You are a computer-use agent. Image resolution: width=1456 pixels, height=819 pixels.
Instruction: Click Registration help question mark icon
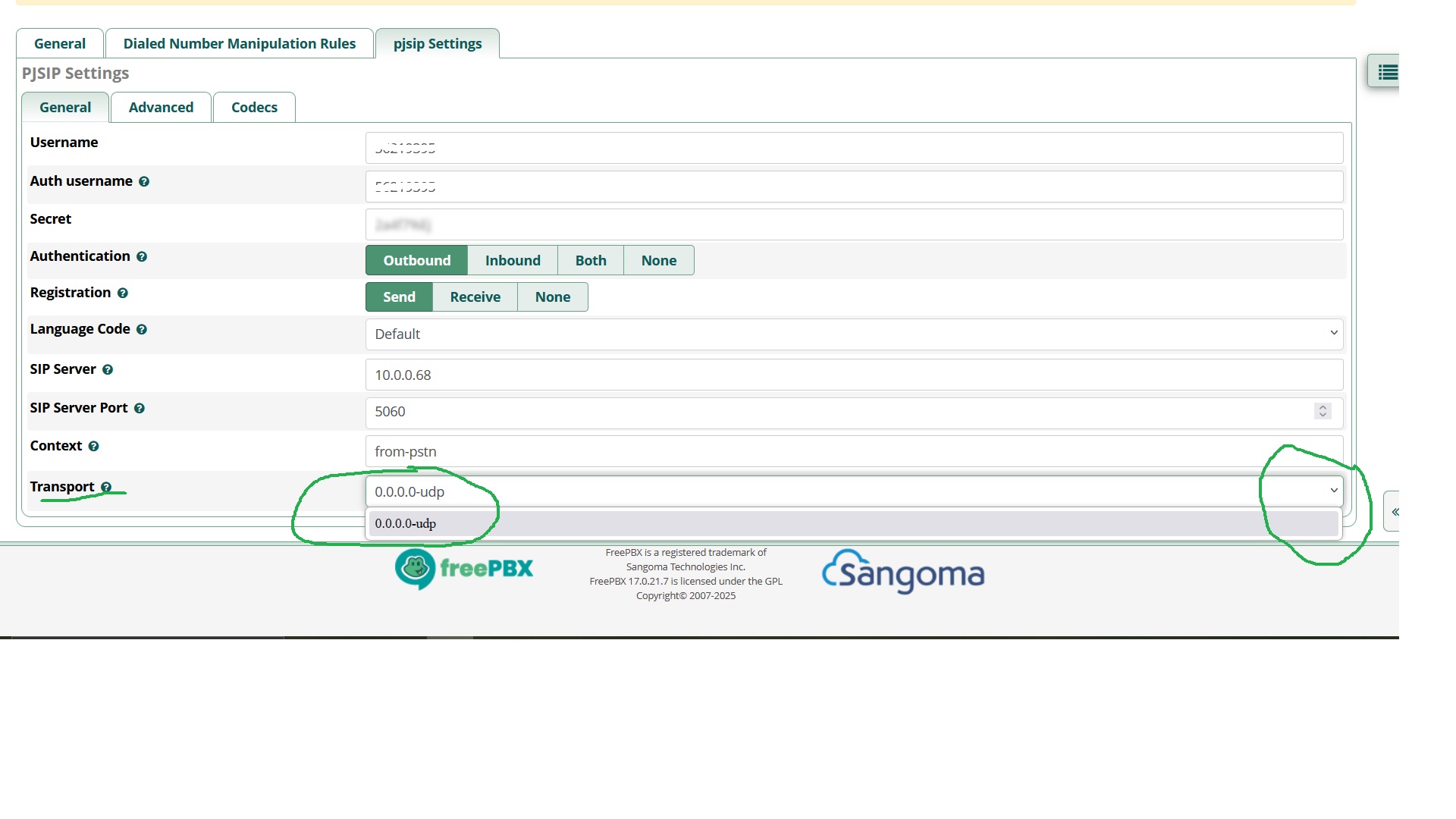(123, 293)
